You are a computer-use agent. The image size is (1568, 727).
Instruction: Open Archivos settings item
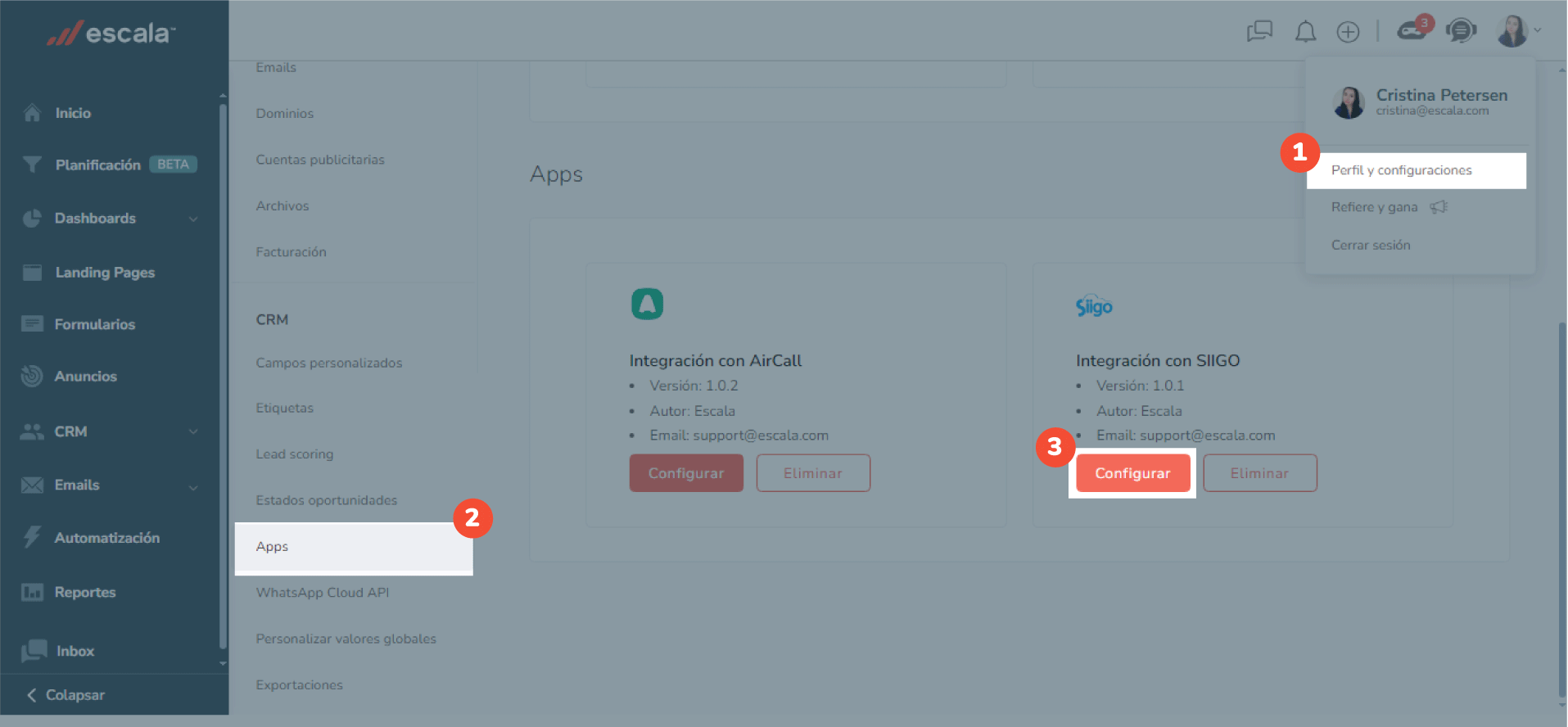pyautogui.click(x=282, y=206)
